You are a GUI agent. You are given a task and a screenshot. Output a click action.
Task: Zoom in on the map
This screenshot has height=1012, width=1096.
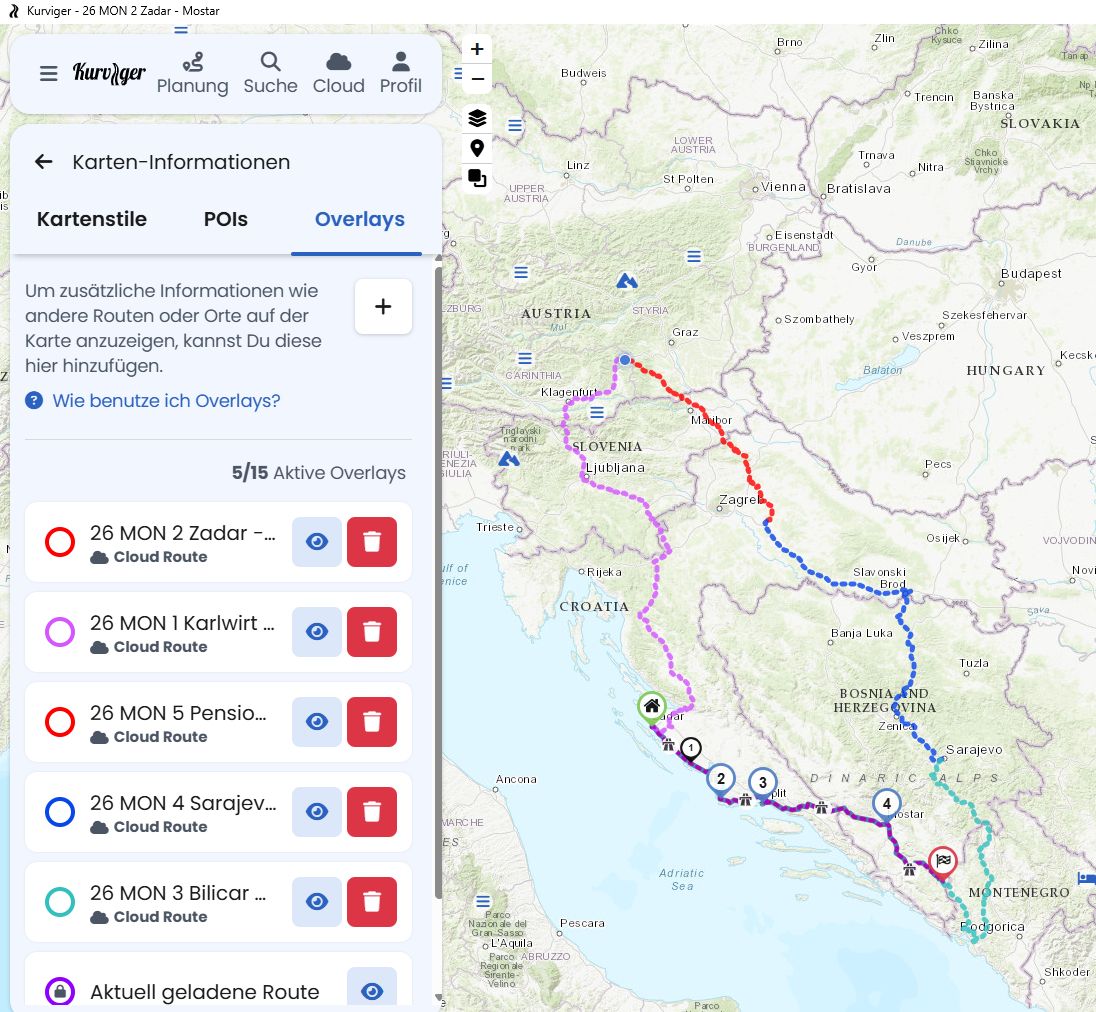[x=477, y=49]
